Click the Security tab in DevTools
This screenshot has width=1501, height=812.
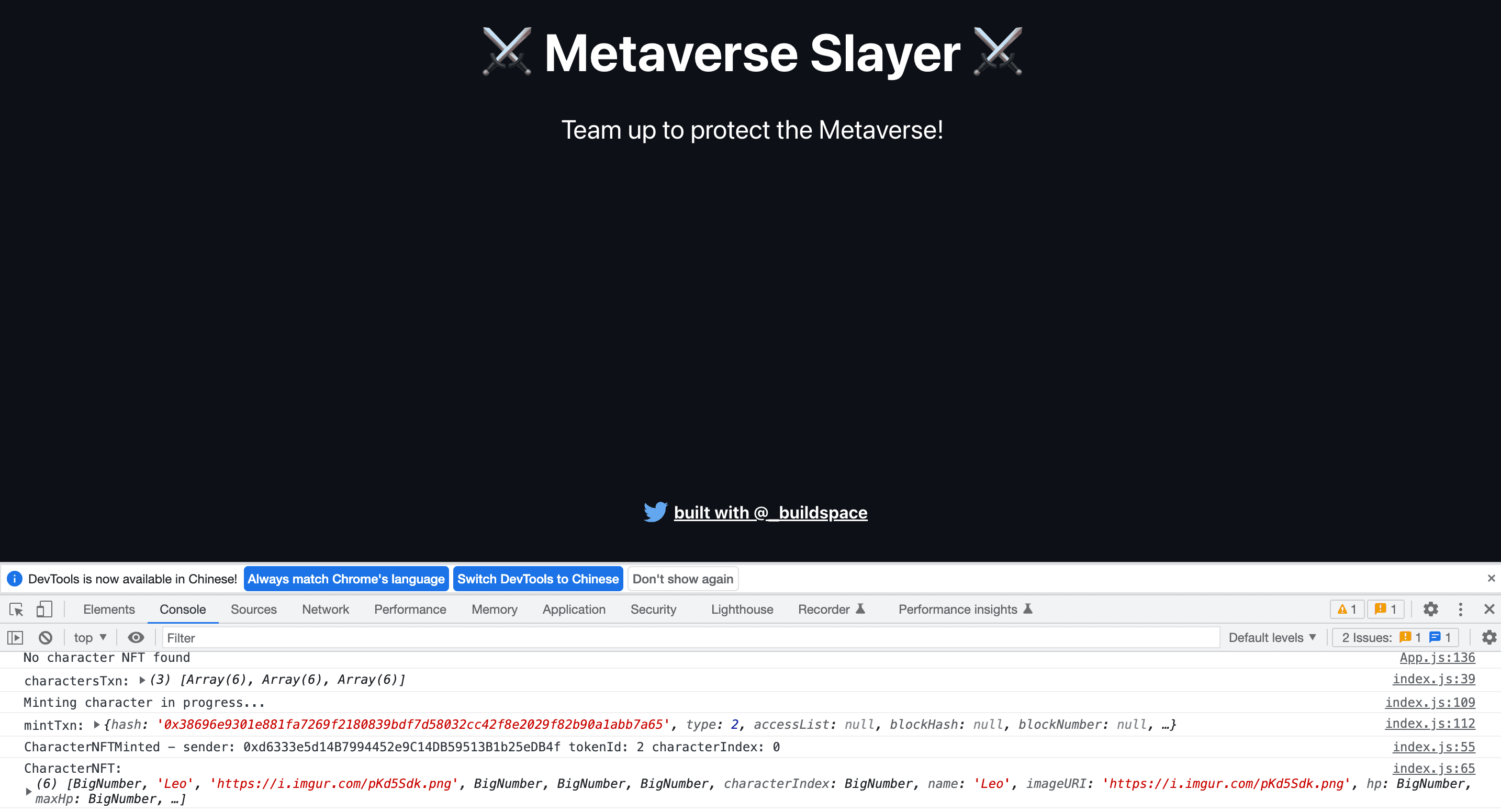[653, 609]
